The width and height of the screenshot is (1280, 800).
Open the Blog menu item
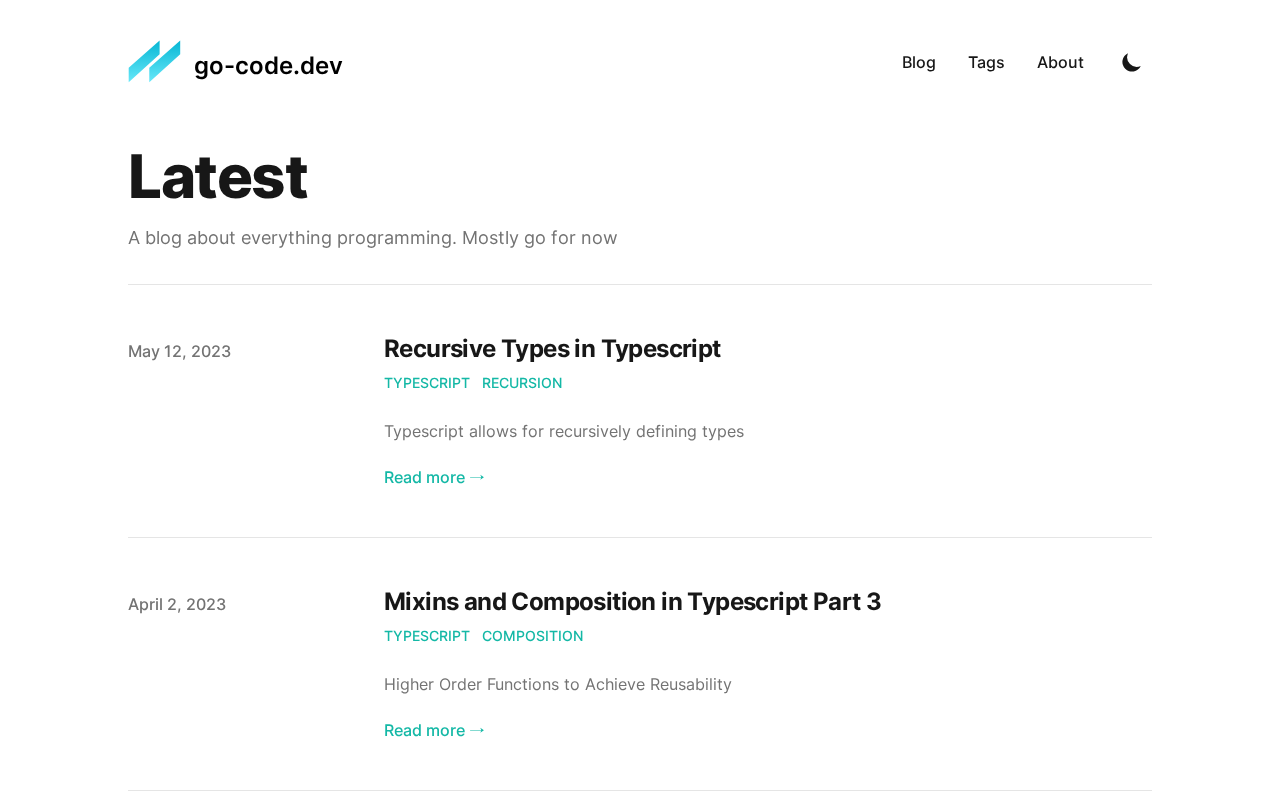click(918, 63)
